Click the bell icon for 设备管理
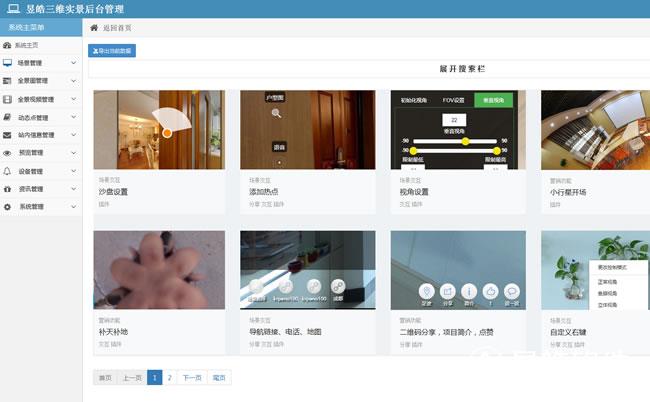Image resolution: width=650 pixels, height=402 pixels. pos(8,171)
